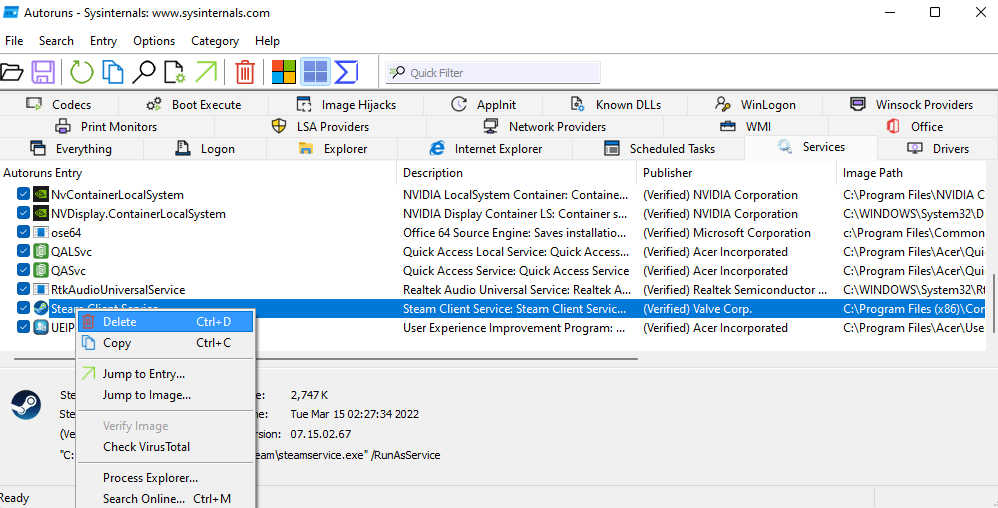Screen dimensions: 998x508
Task: Click the ose64 entry icon
Action: (41, 233)
